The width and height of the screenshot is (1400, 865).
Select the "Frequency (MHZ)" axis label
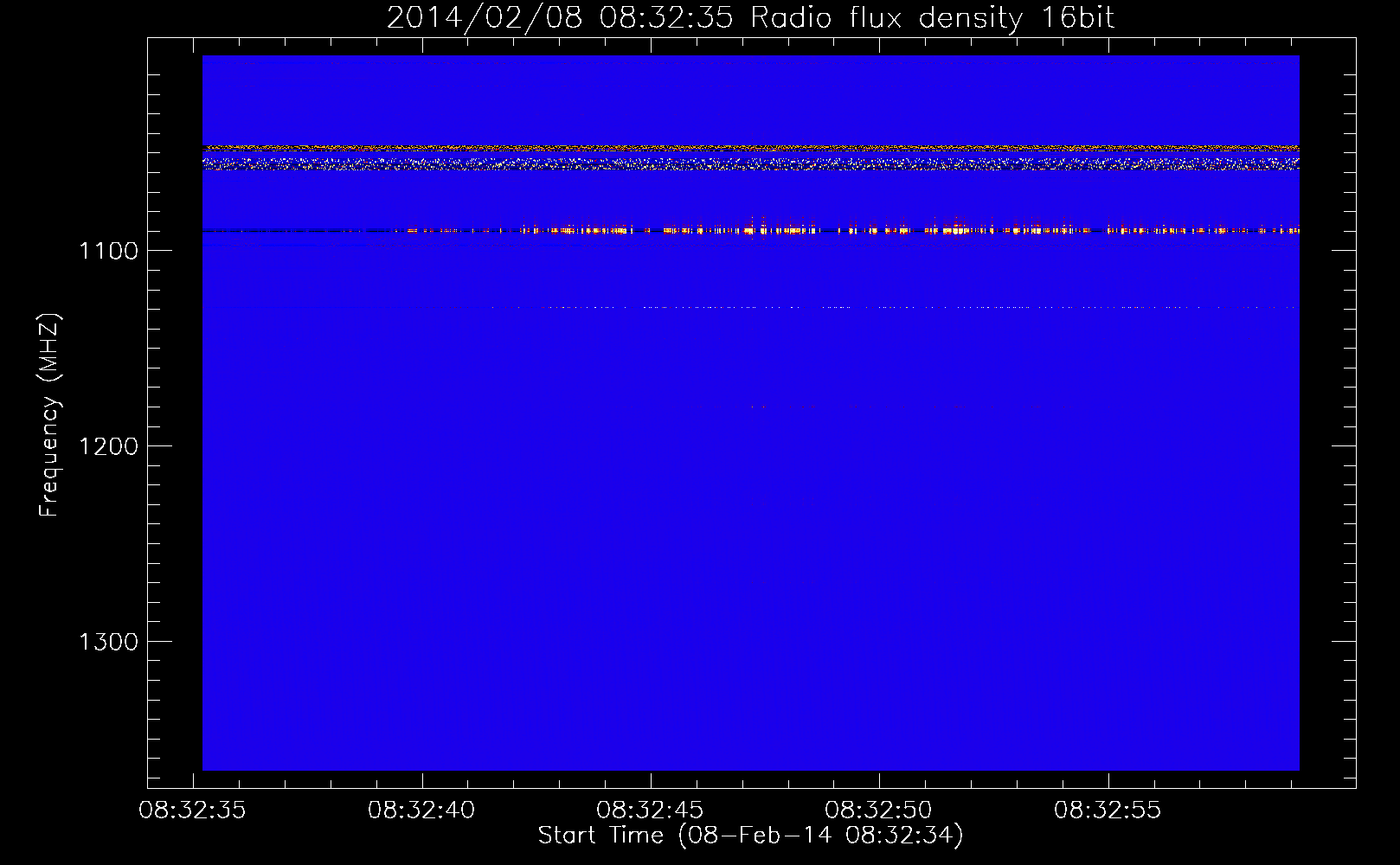(49, 415)
